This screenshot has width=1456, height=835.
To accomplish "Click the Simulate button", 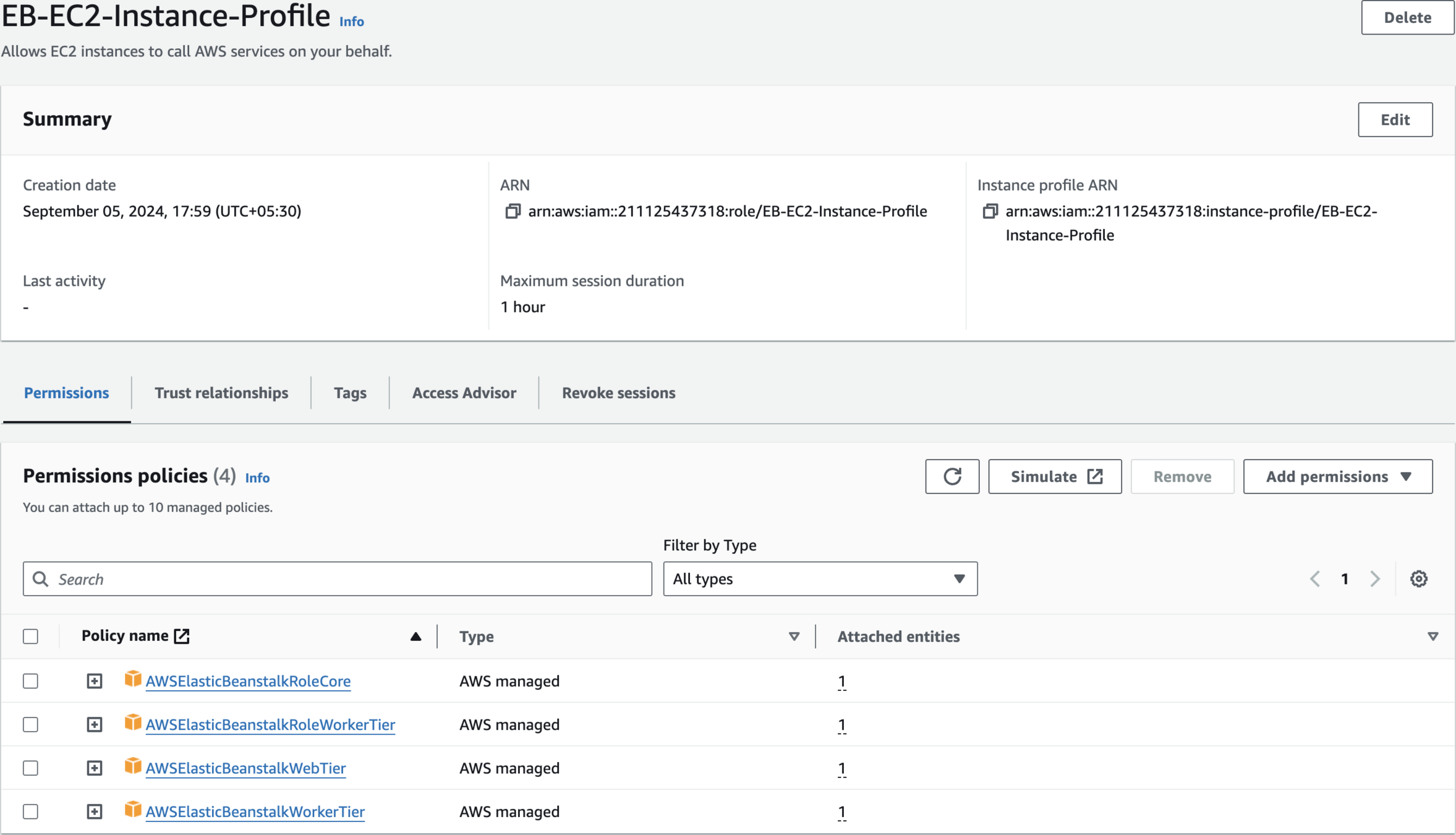I will click(x=1055, y=476).
